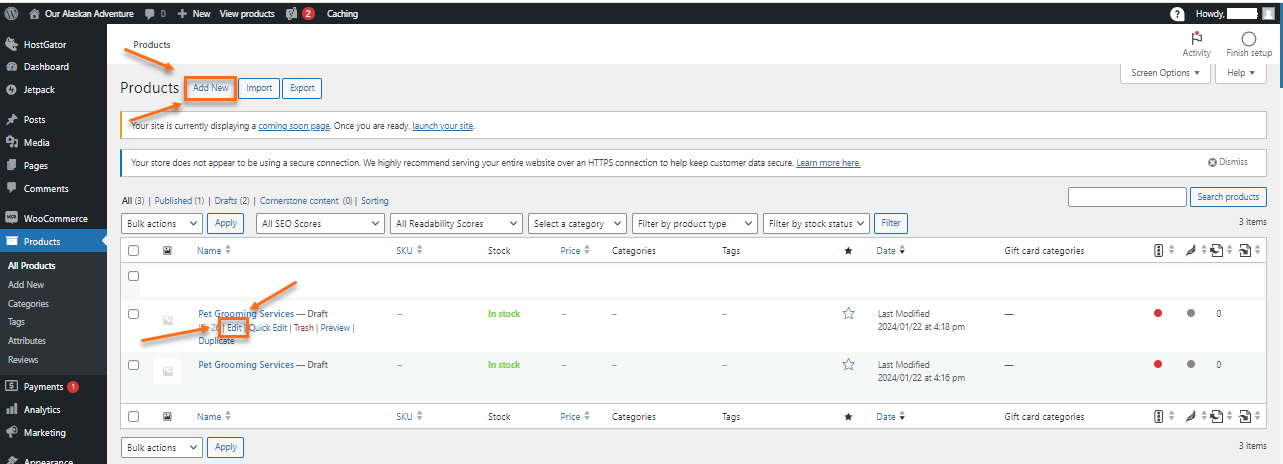The image size is (1283, 464).
Task: Check the first Pet Grooming Services row
Action: pyautogui.click(x=133, y=314)
